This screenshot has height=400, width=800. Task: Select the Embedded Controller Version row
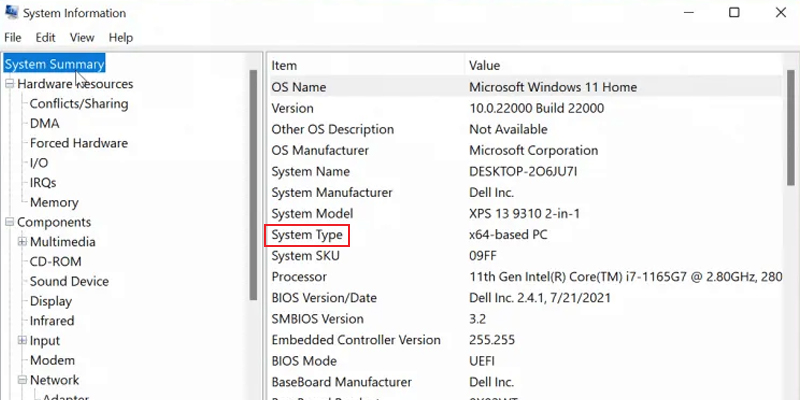tap(525, 340)
